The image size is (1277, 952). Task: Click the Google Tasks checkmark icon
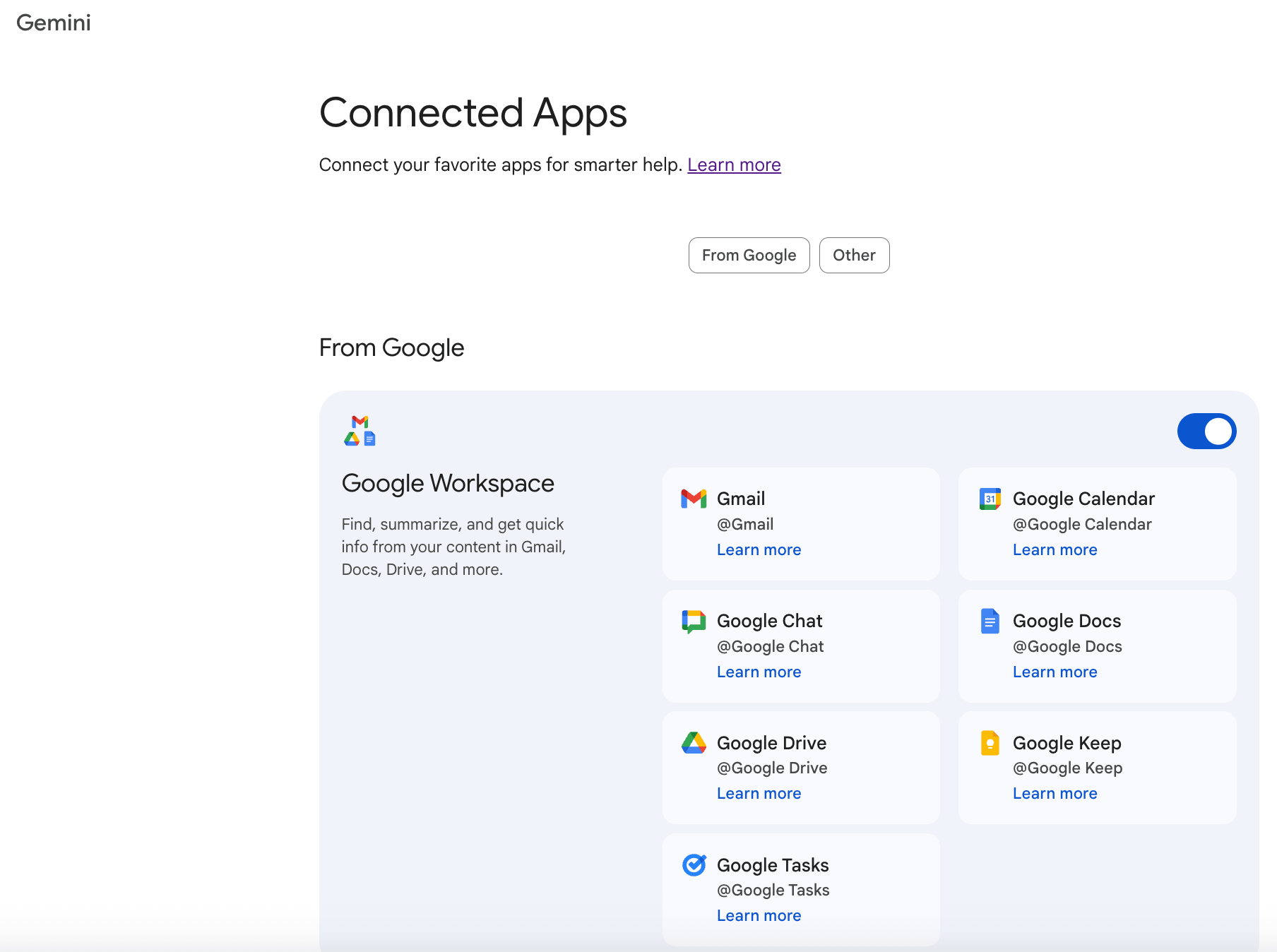(694, 864)
